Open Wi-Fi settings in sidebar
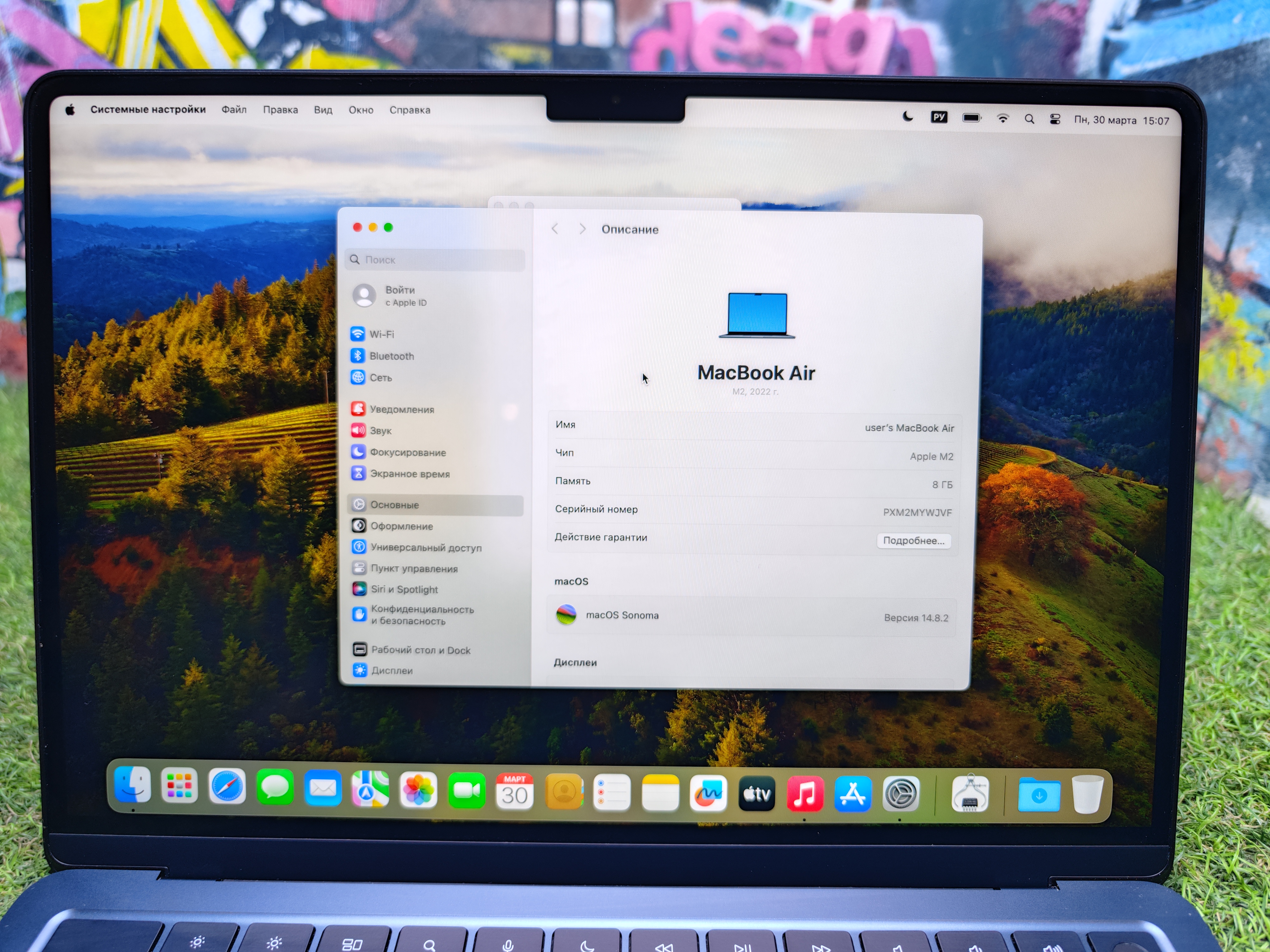 [381, 334]
